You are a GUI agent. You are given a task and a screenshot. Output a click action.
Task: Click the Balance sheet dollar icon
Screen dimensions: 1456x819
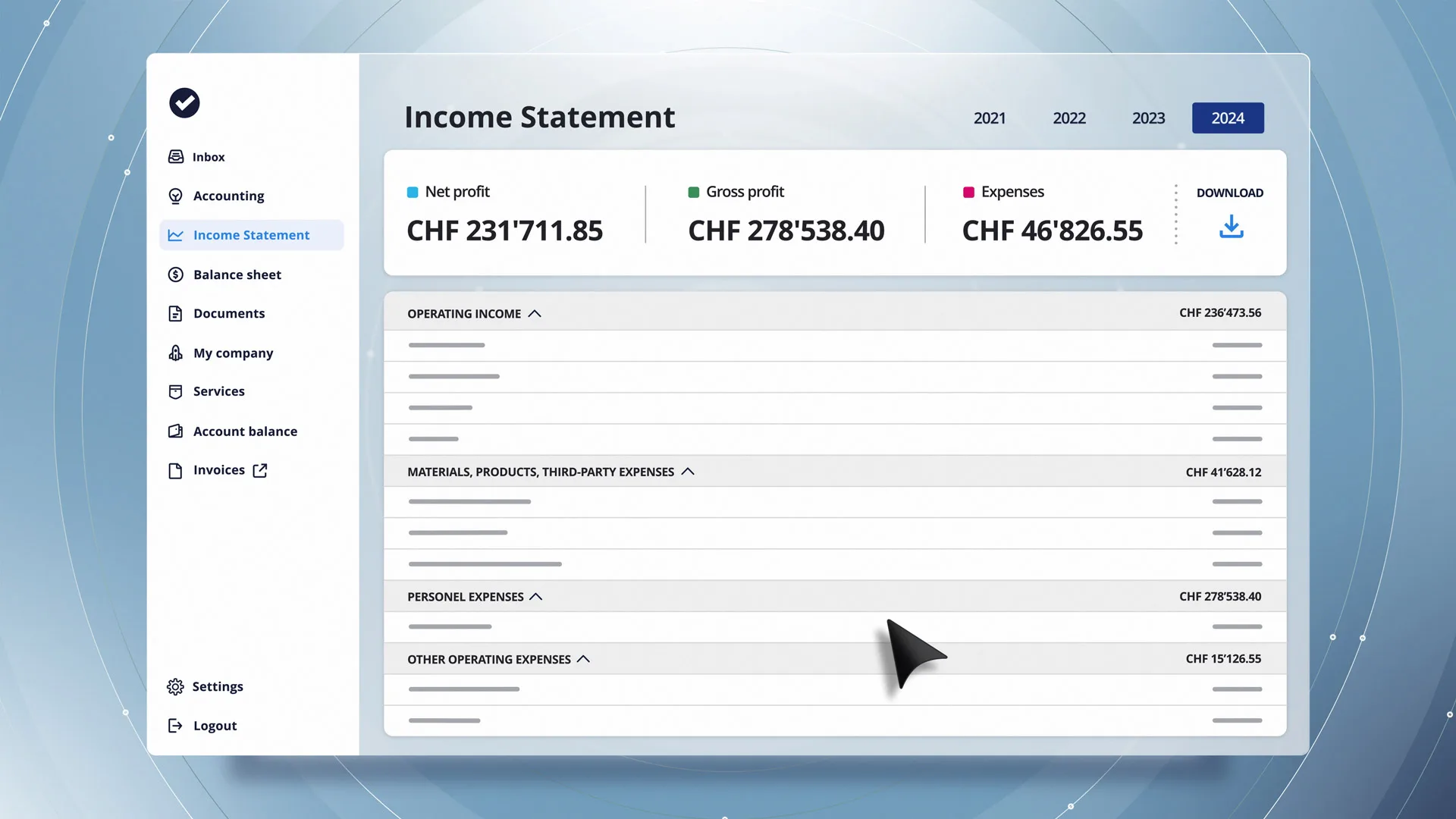point(176,275)
